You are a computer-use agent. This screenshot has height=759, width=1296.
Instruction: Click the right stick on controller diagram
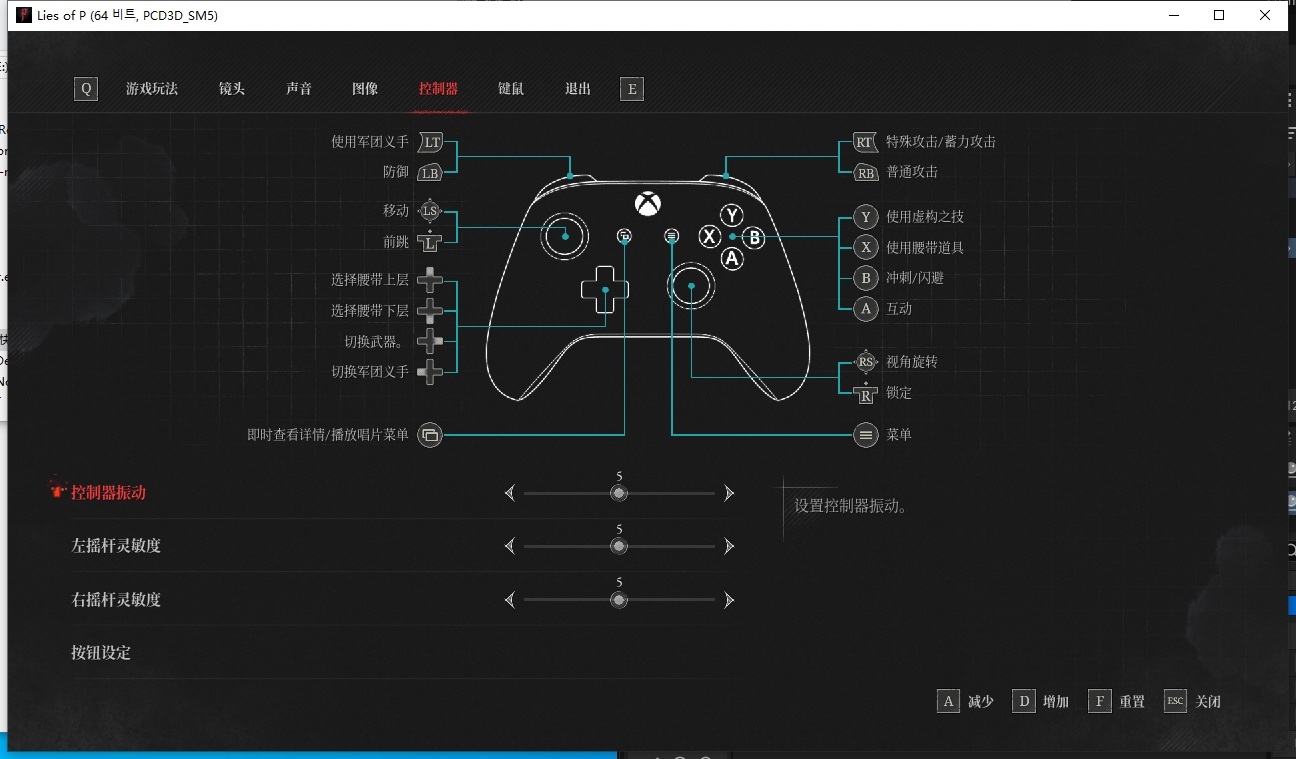point(691,288)
